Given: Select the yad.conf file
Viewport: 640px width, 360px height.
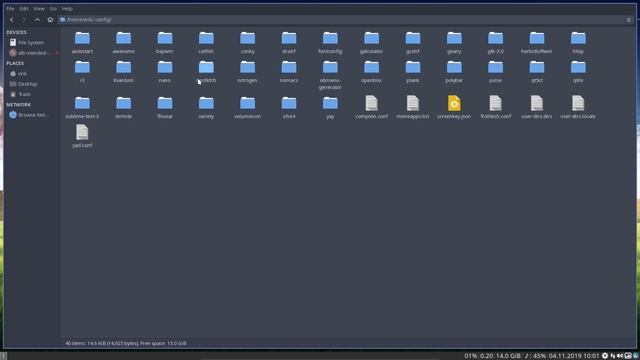Looking at the screenshot, I should [x=82, y=136].
